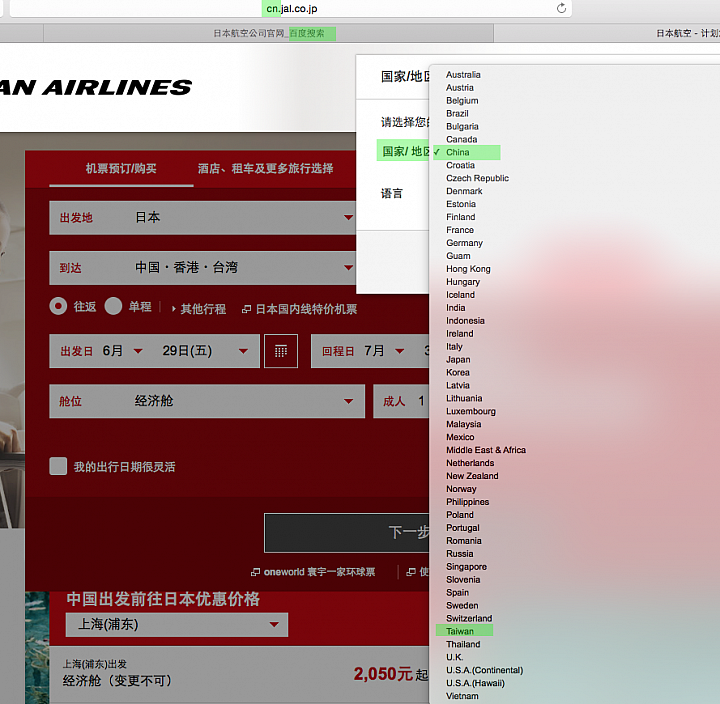Select Luxembourg from the country list
Screen dimensions: 720x704
click(x=471, y=411)
